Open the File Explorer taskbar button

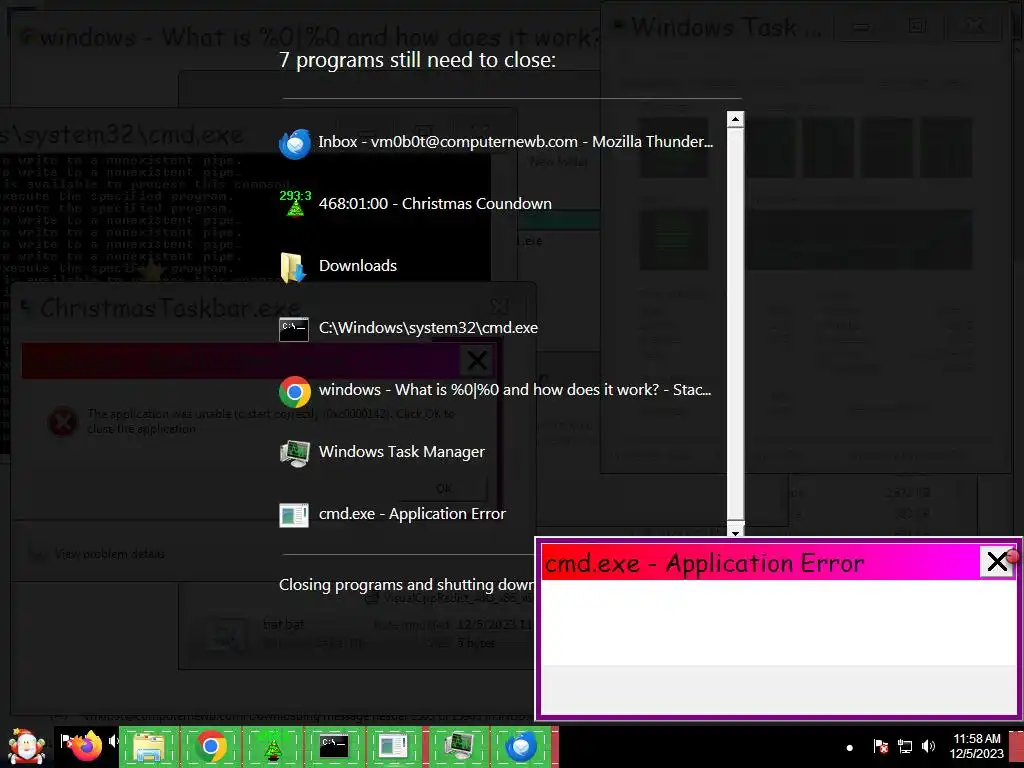click(x=148, y=746)
